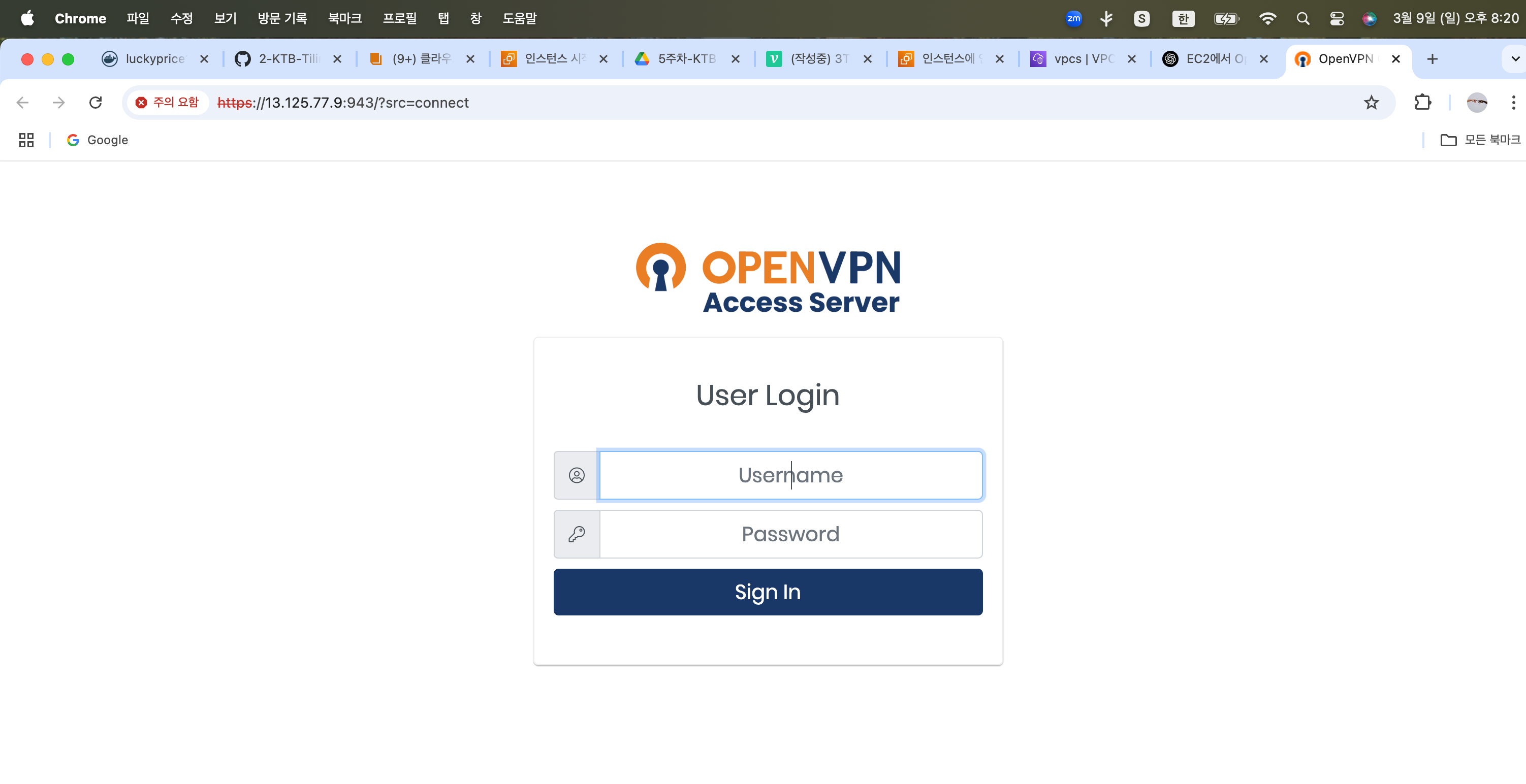Viewport: 1526px width, 784px height.
Task: Bookmark this page with the star icon
Action: coord(1371,103)
